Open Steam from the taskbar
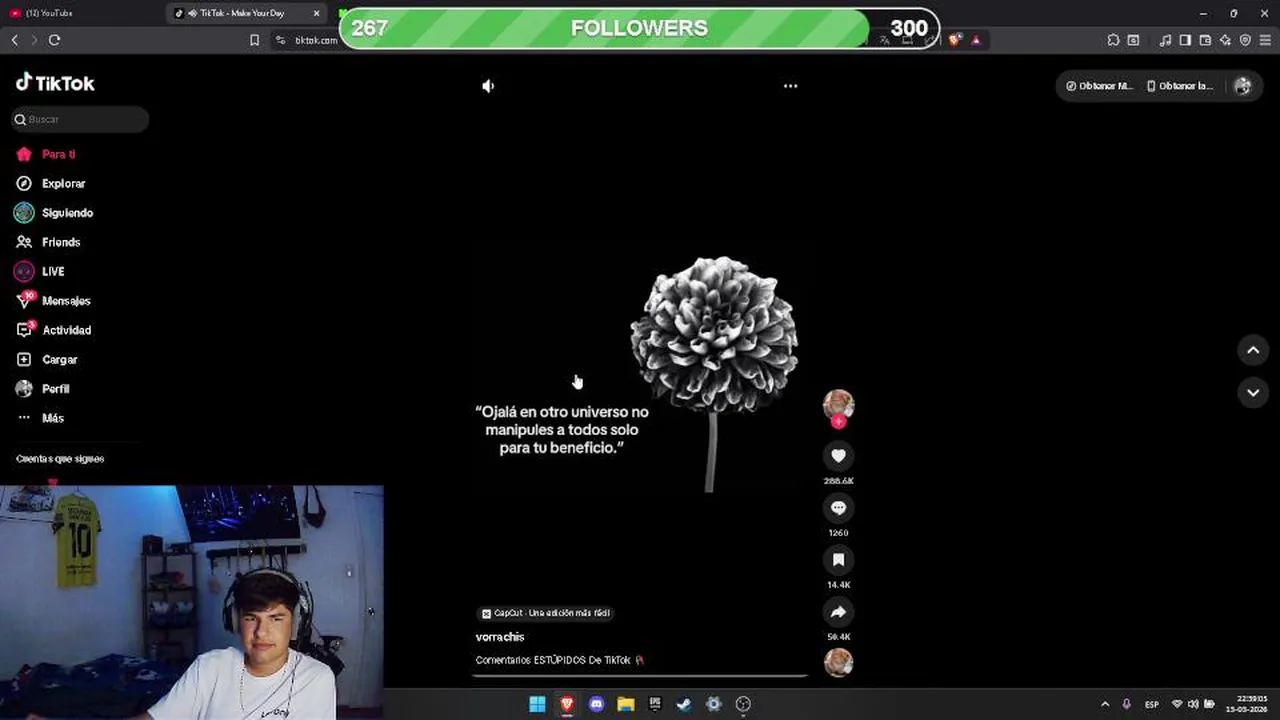 click(x=684, y=704)
